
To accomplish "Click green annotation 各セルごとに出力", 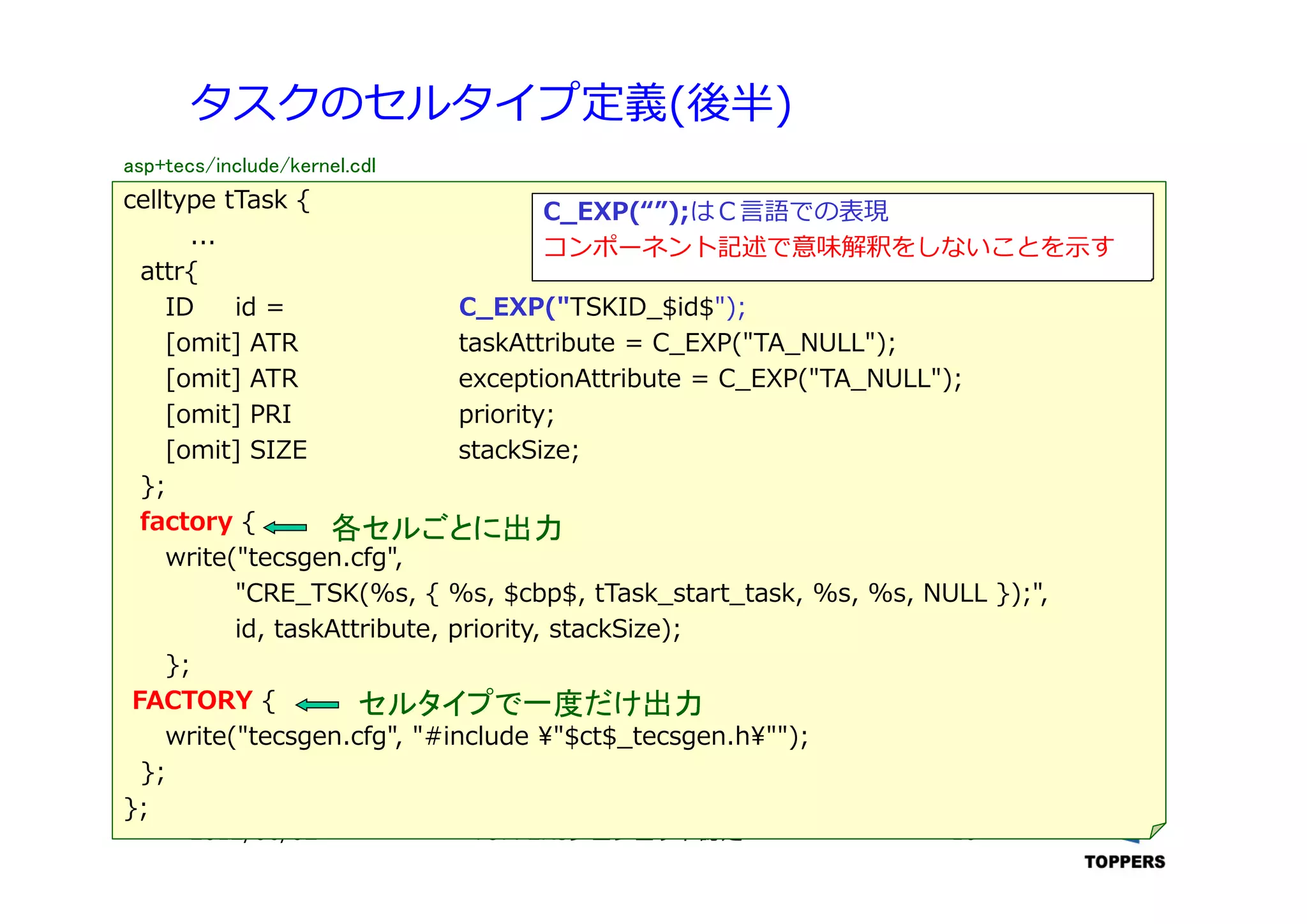I will pyautogui.click(x=447, y=528).
